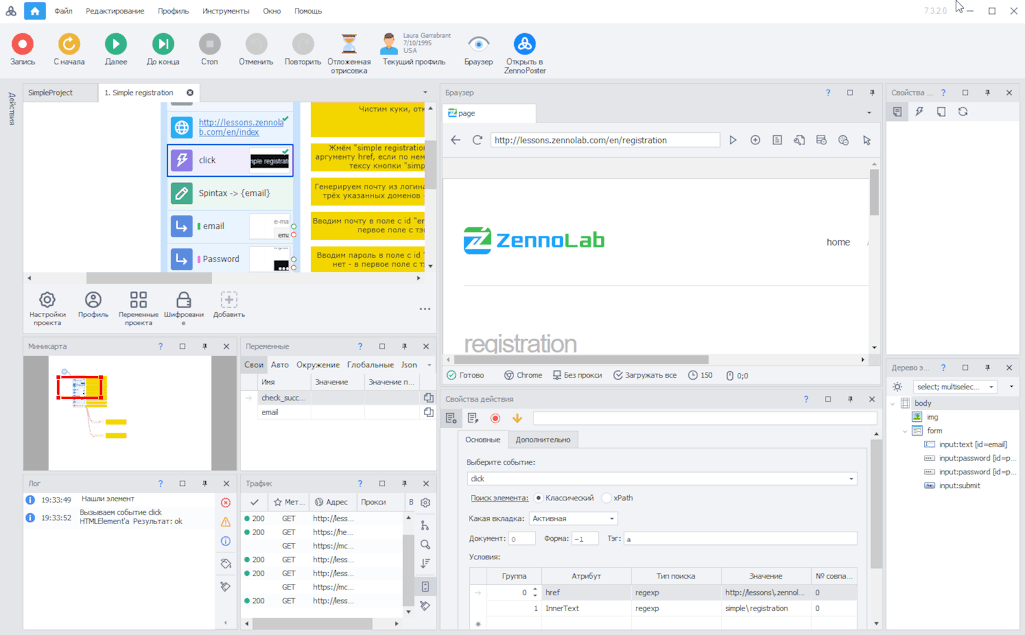Click the error filter icon in Лог panel

tap(225, 503)
